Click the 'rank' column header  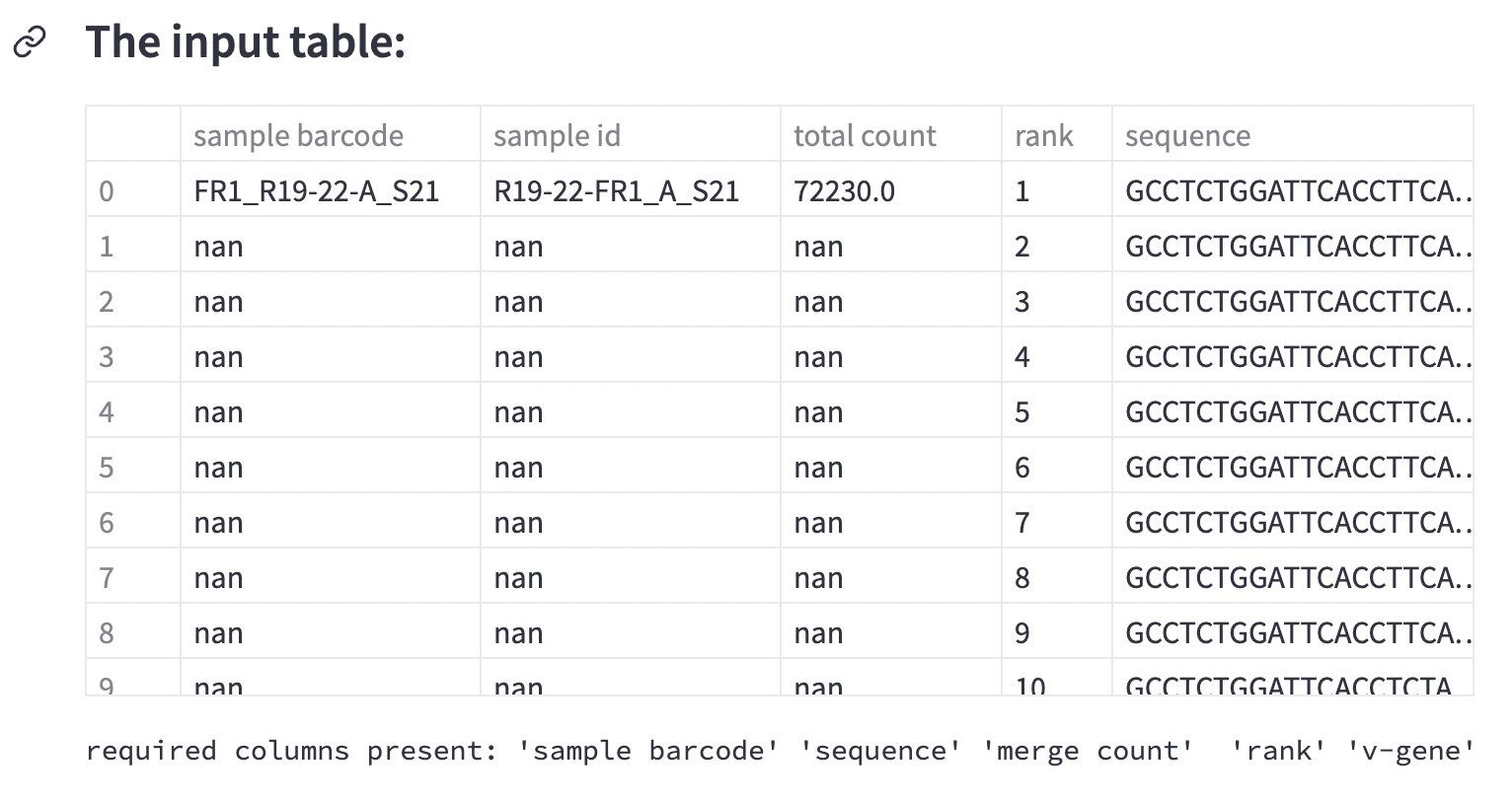(x=1043, y=135)
